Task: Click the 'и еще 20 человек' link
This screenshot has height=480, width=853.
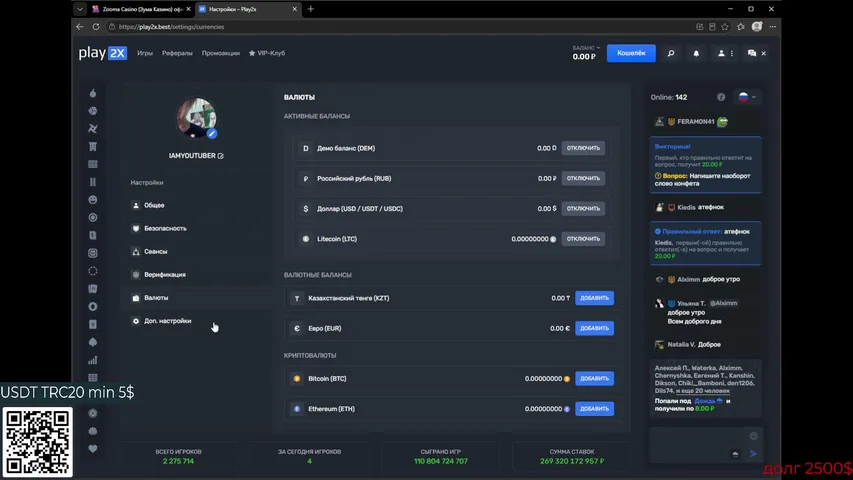Action: [x=703, y=391]
